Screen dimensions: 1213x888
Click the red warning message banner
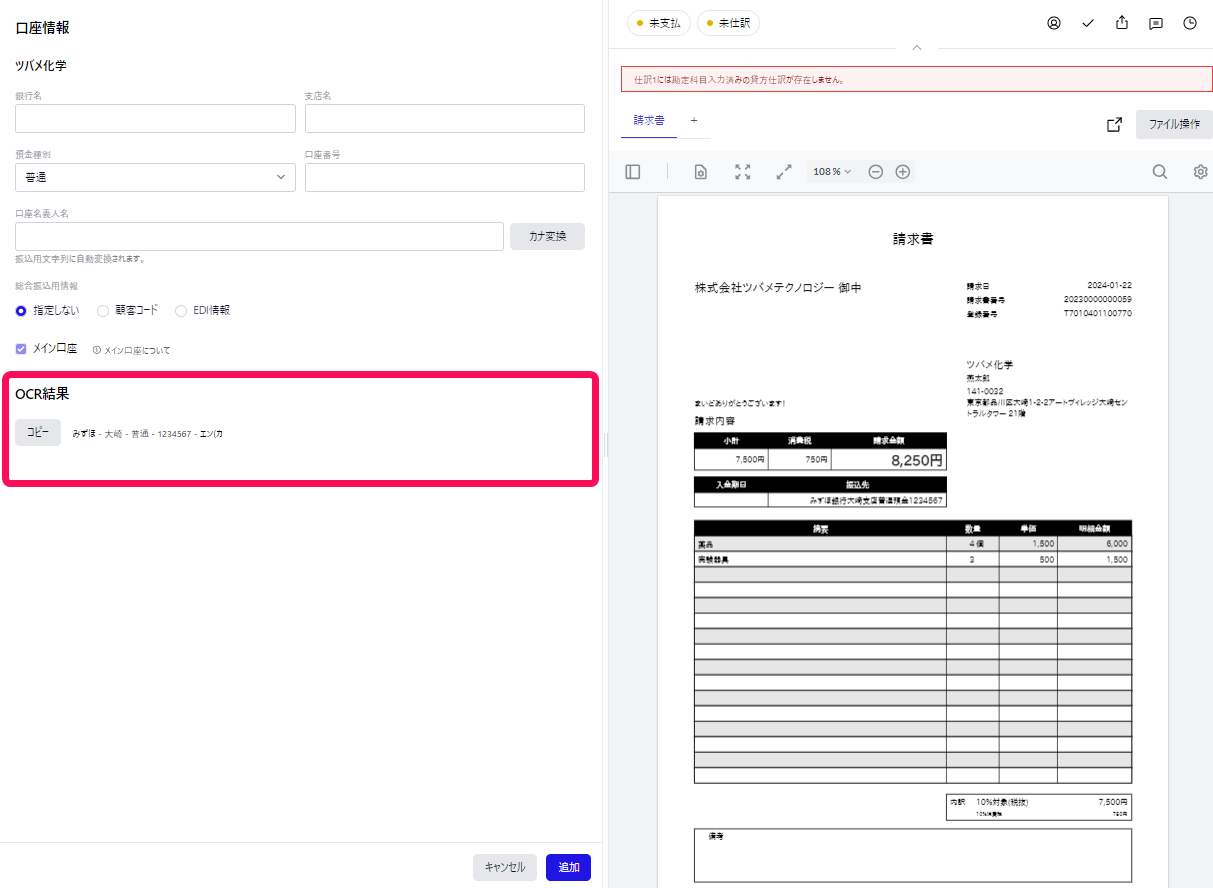click(917, 79)
